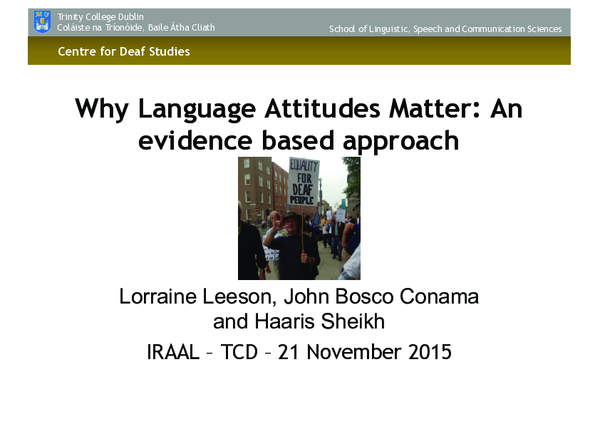Screen dimensions: 600x424
Task: Click the author name "John Bosco Conama"
Action: click(385, 297)
